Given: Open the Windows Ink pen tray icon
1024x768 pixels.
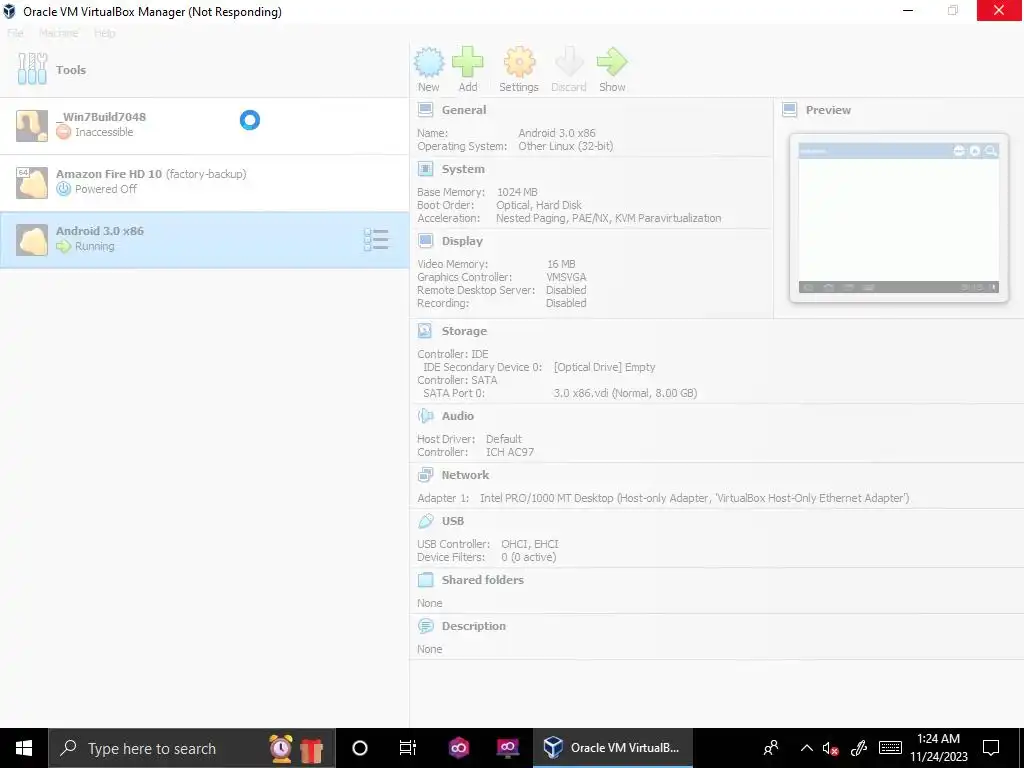Looking at the screenshot, I should coord(859,748).
